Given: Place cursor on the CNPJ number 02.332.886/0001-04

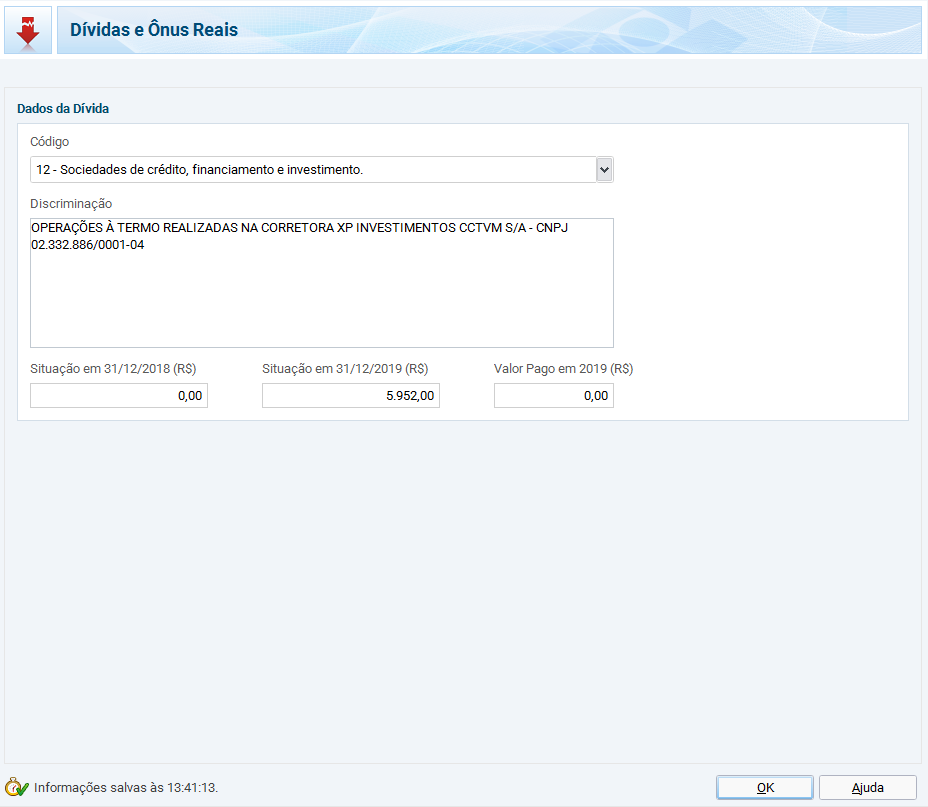Looking at the screenshot, I should [x=88, y=245].
